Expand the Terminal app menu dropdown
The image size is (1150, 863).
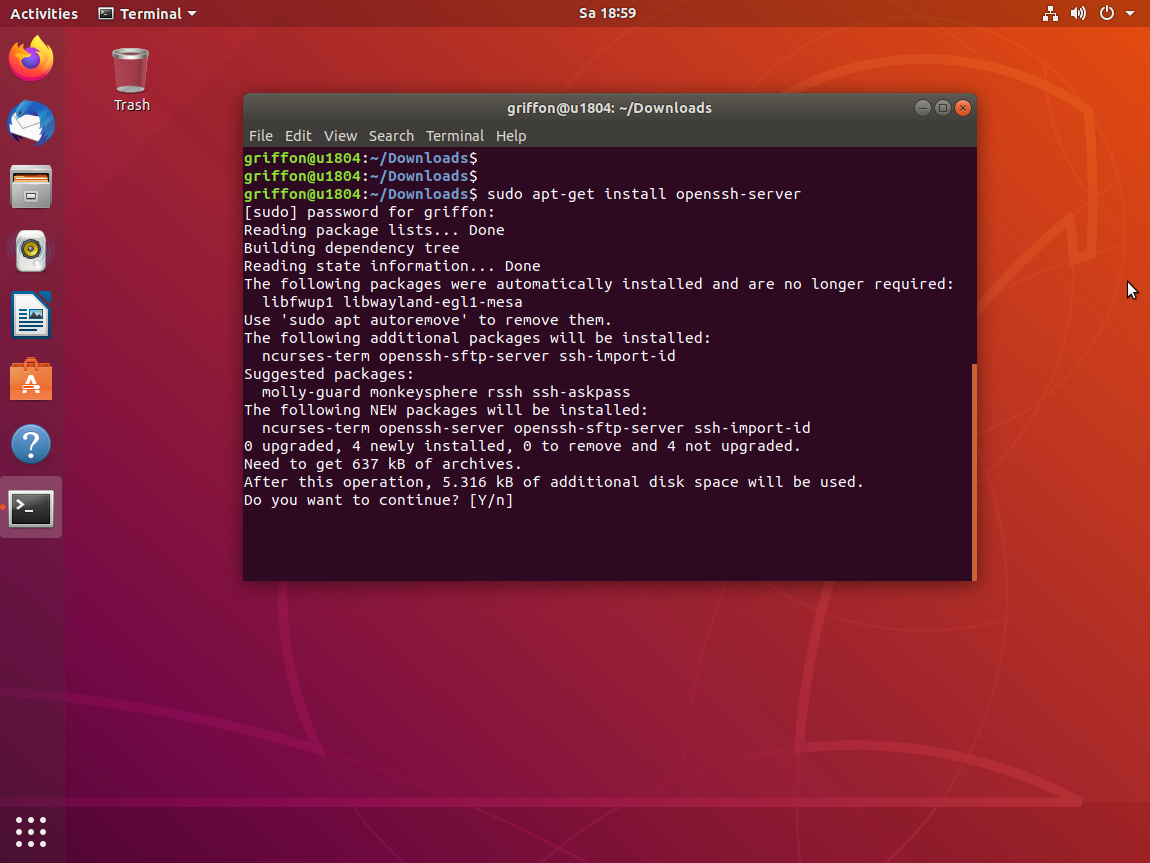point(147,14)
